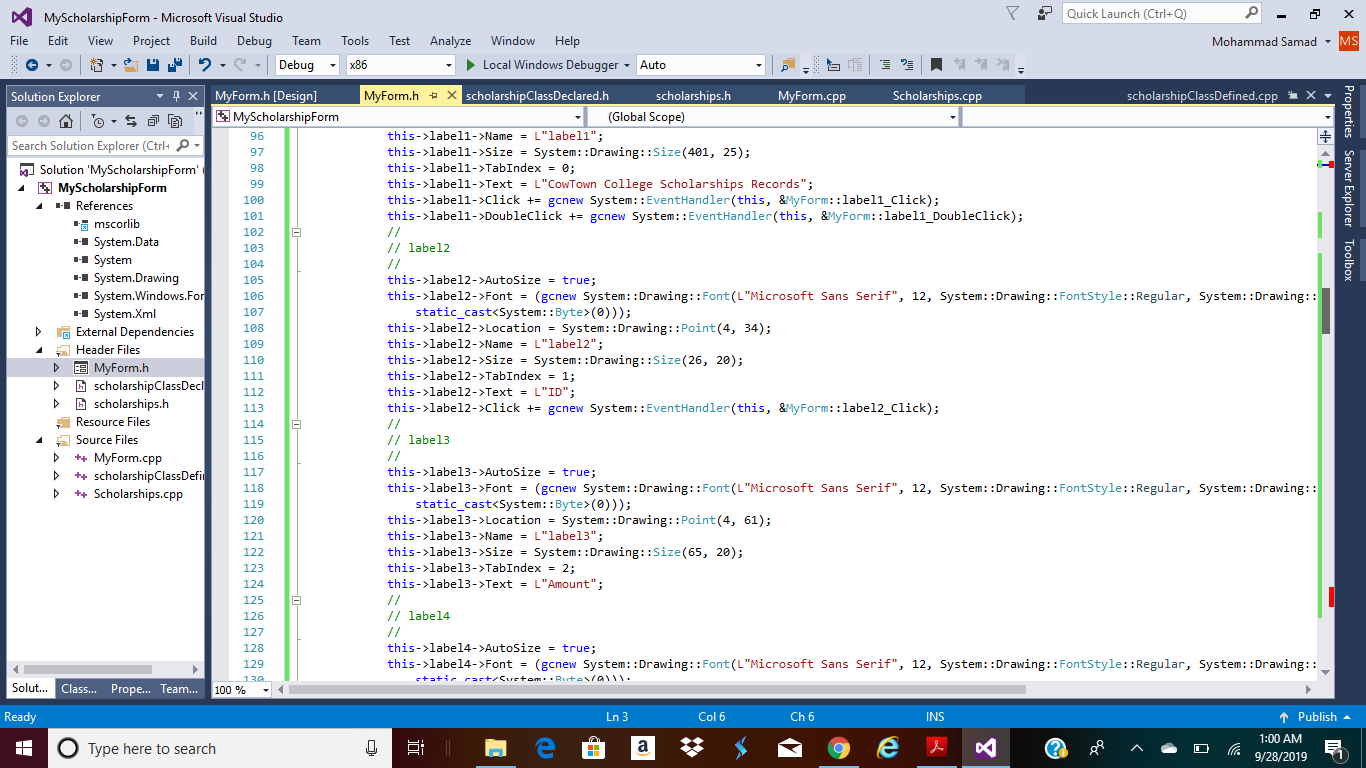Toggle a bookmark using the bookmark toolbar icon
The image size is (1366, 768).
pyautogui.click(x=937, y=65)
